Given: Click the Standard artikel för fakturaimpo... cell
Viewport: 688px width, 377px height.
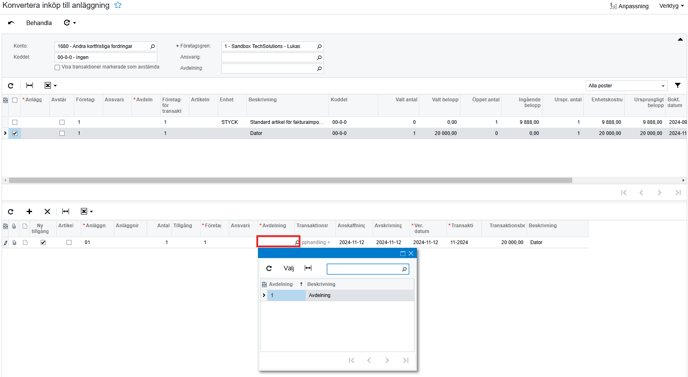Looking at the screenshot, I should click(x=286, y=122).
